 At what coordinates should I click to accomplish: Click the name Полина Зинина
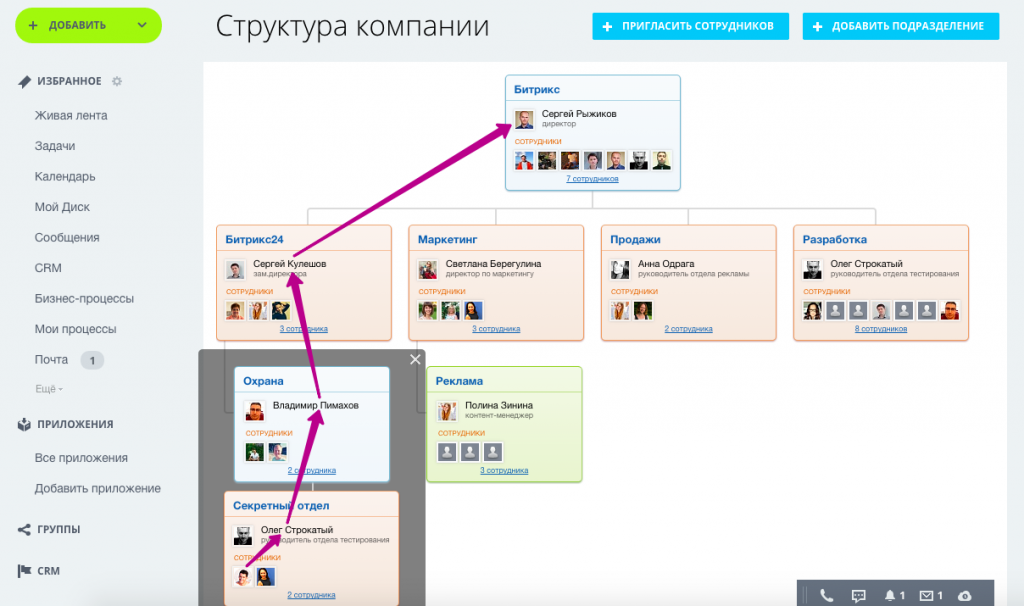pos(499,406)
